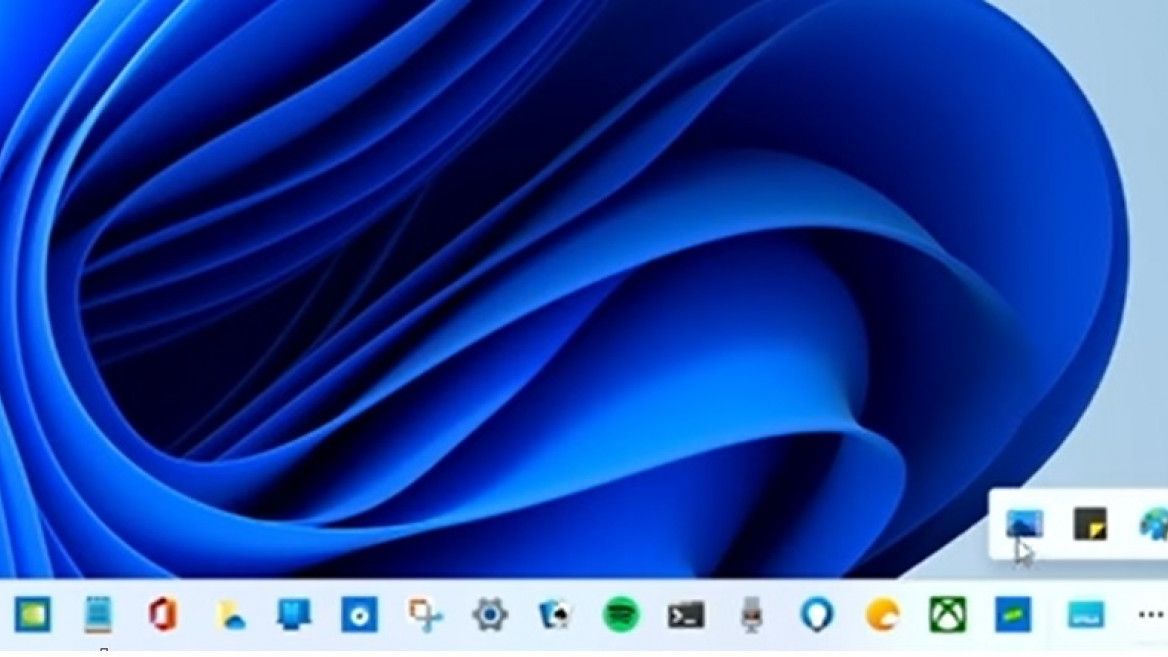1168x657 pixels.
Task: Click the yellow pen icon in the flyout
Action: click(1089, 523)
